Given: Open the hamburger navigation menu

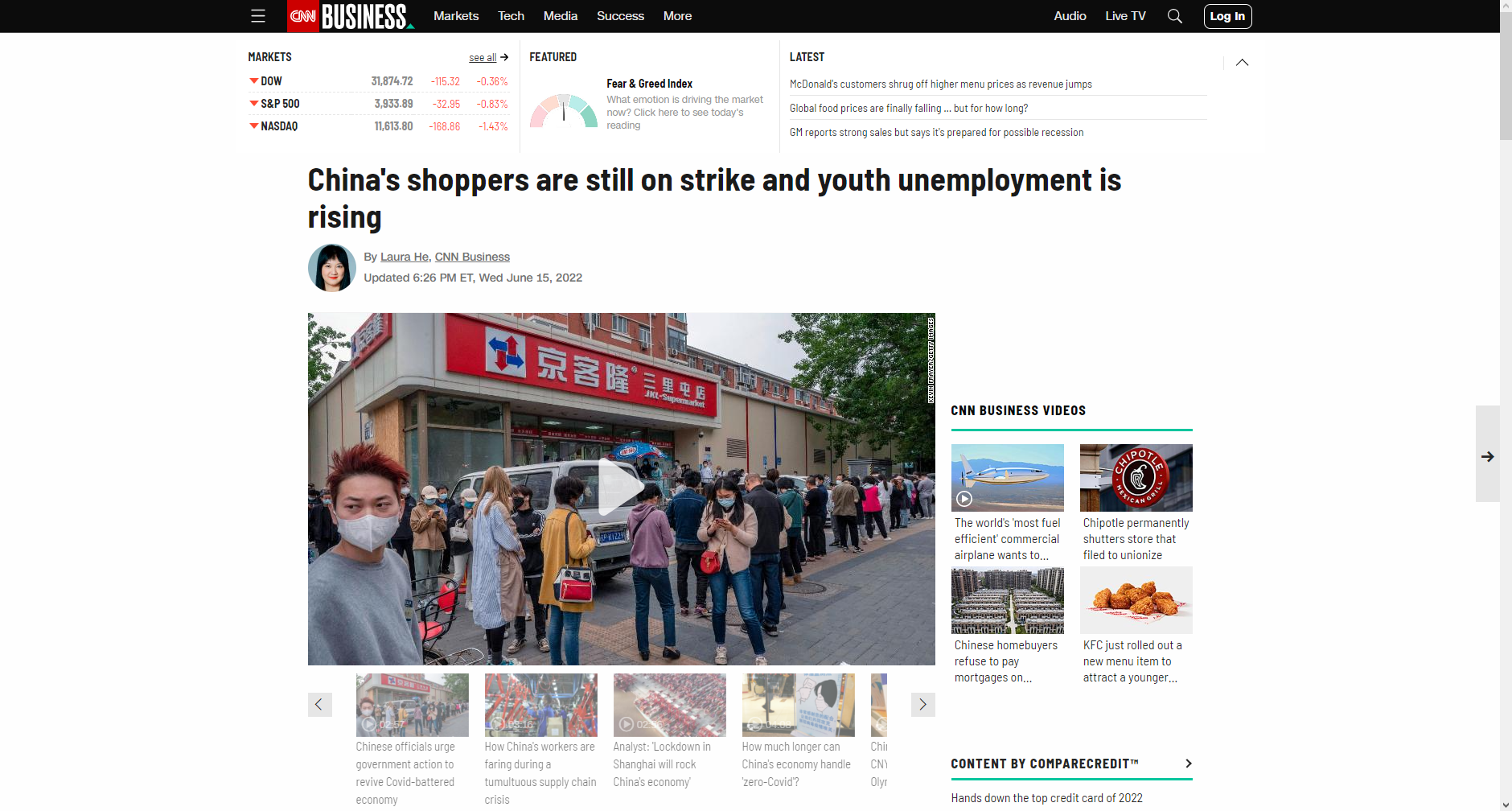Looking at the screenshot, I should 257,16.
